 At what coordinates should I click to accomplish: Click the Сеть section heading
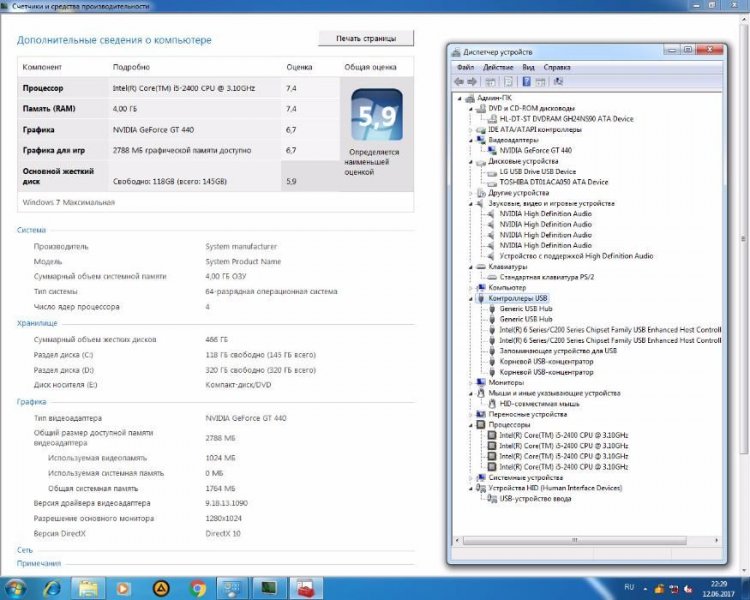25,550
